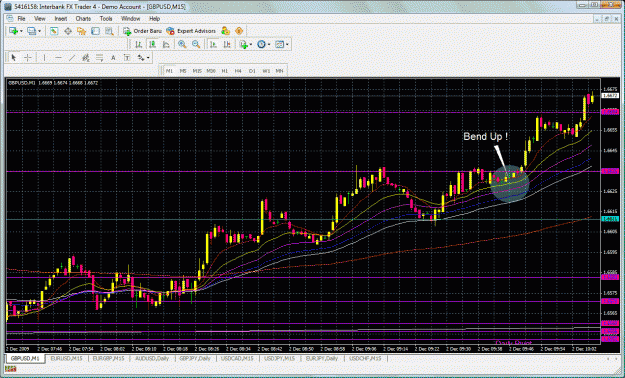This screenshot has width=625, height=378.
Task: Open the Insert menu
Action: [61, 19]
